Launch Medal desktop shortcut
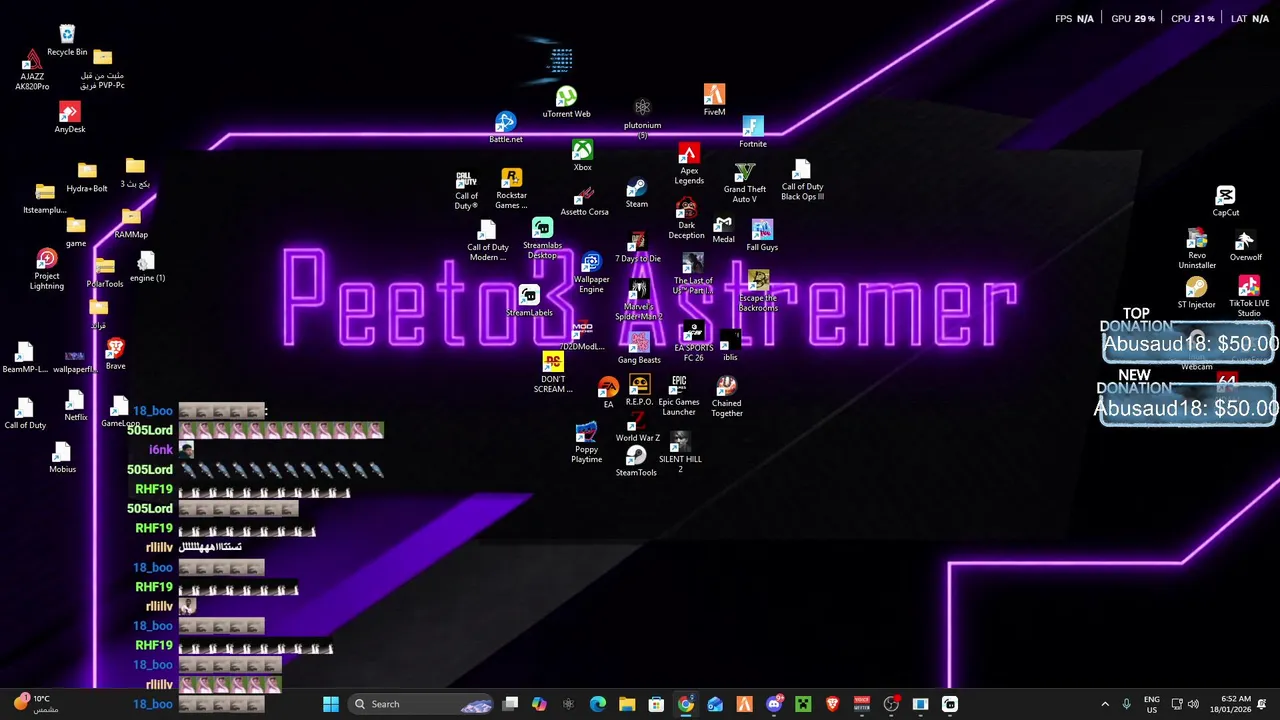Screen dimensions: 1280x720 (723, 230)
